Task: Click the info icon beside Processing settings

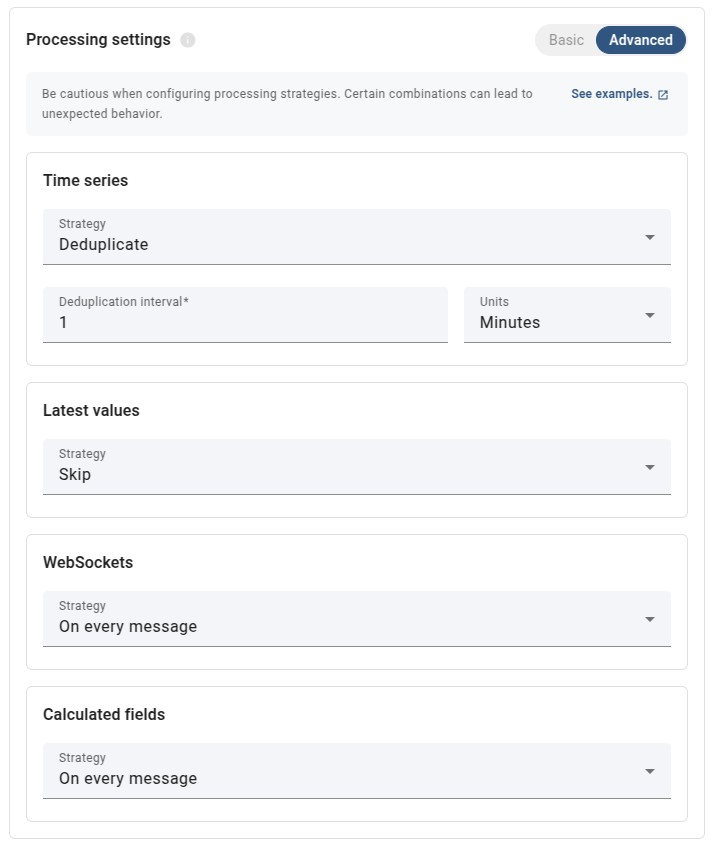Action: tap(188, 40)
